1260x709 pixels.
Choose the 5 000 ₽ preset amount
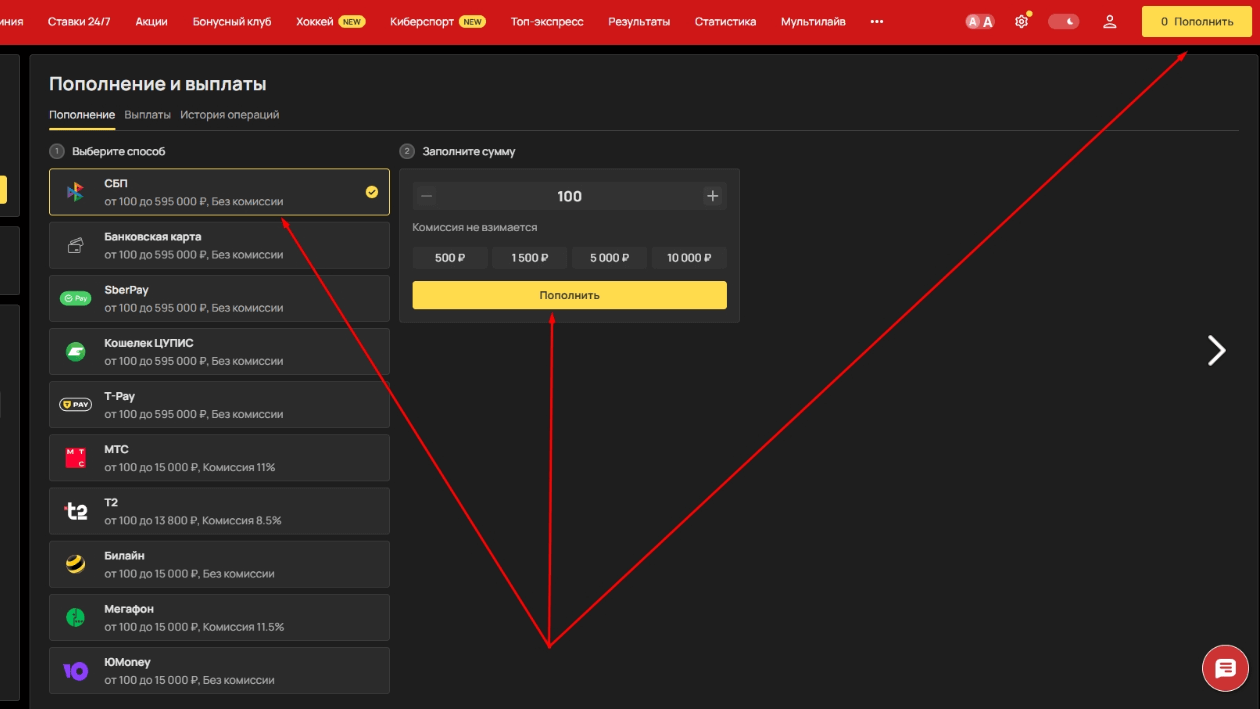(x=609, y=258)
